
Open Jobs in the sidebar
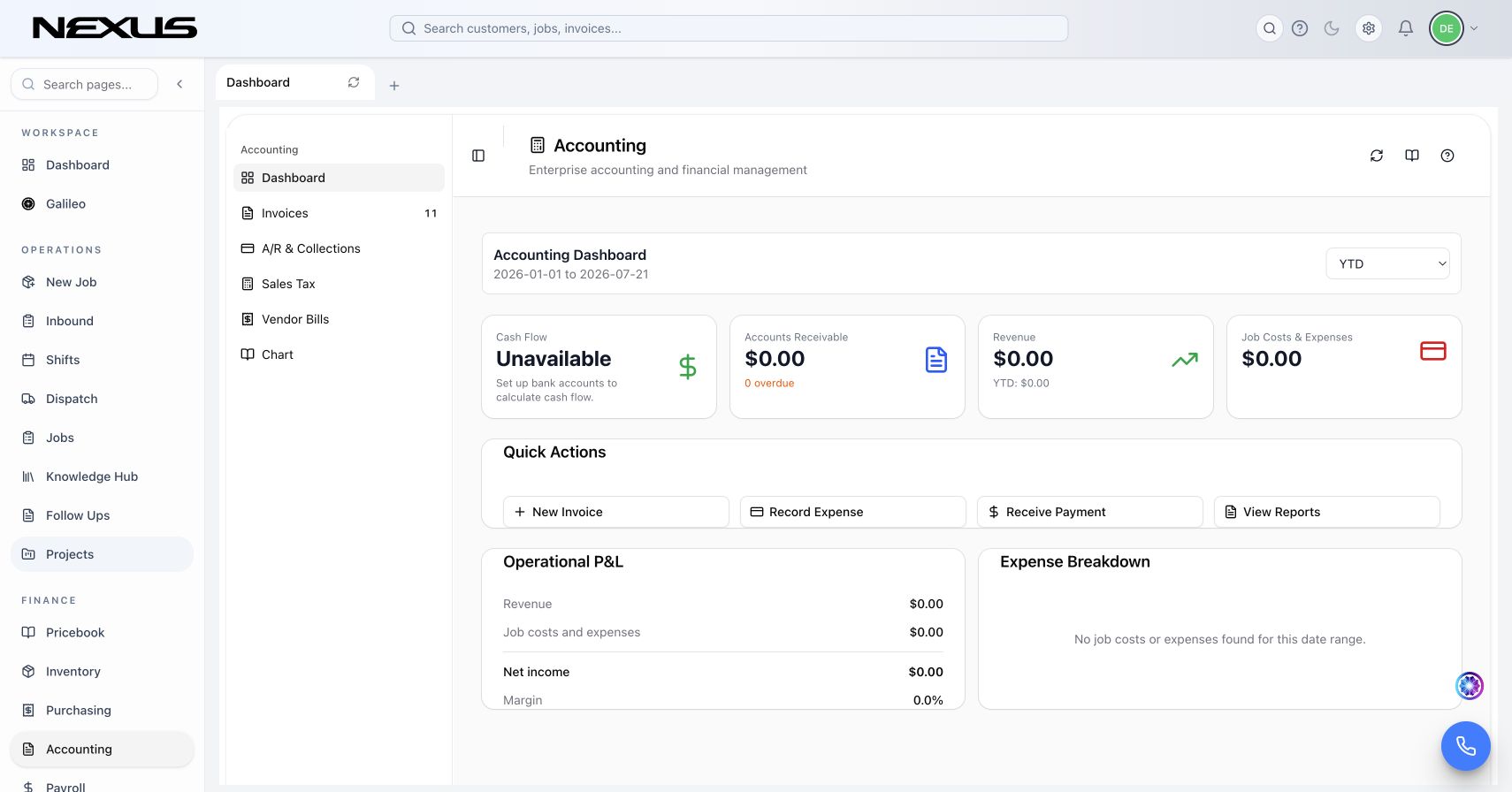(x=102, y=438)
